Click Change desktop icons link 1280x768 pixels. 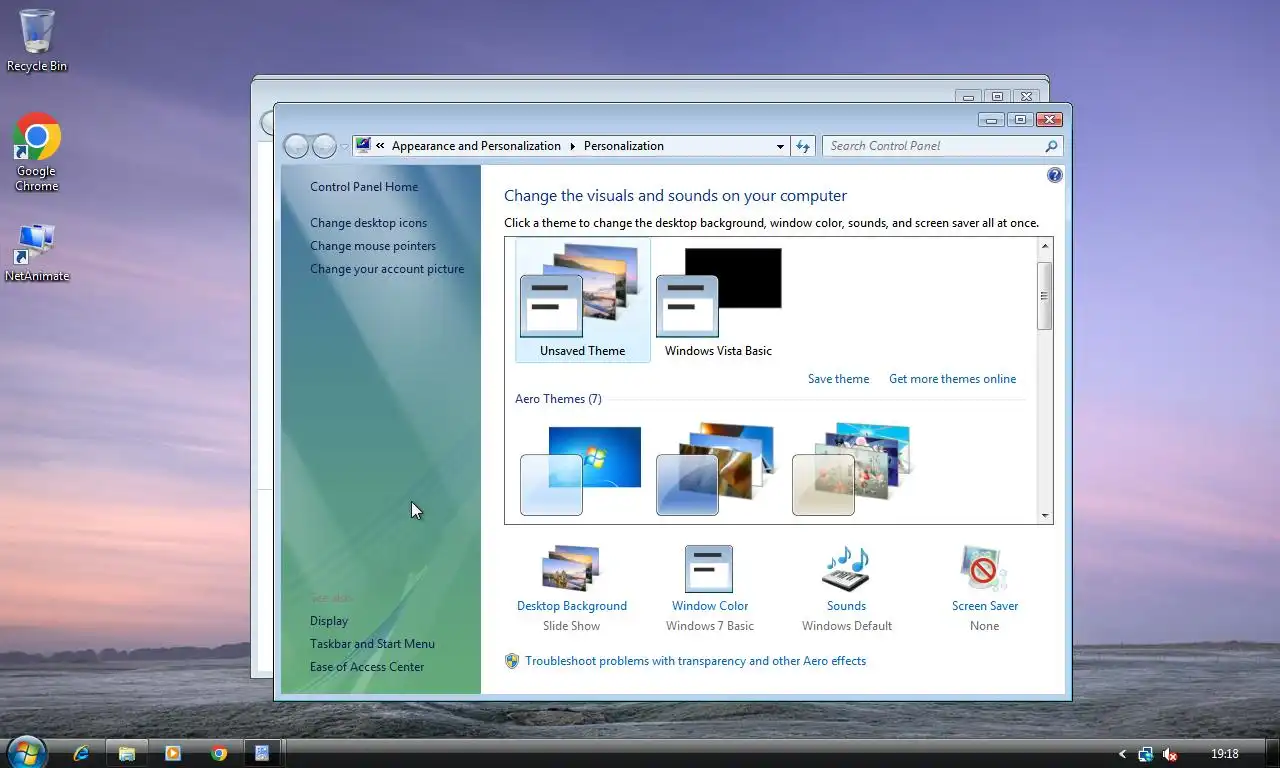pyautogui.click(x=368, y=223)
